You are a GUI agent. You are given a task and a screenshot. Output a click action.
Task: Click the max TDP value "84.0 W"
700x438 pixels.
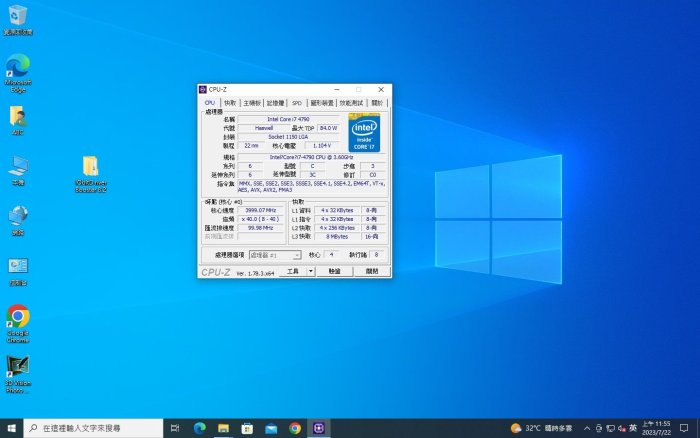[x=329, y=128]
